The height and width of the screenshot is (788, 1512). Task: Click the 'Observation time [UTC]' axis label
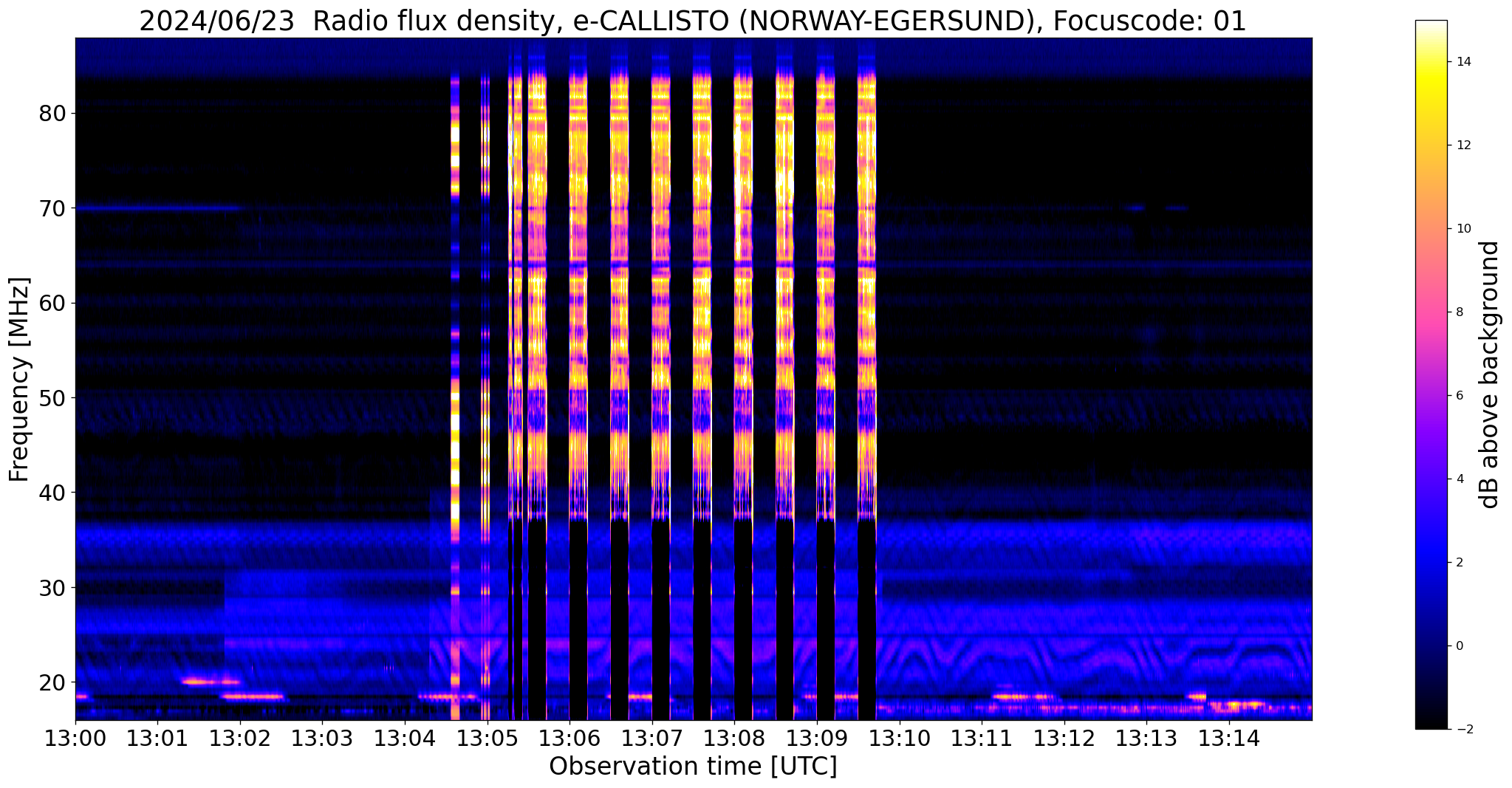click(693, 767)
